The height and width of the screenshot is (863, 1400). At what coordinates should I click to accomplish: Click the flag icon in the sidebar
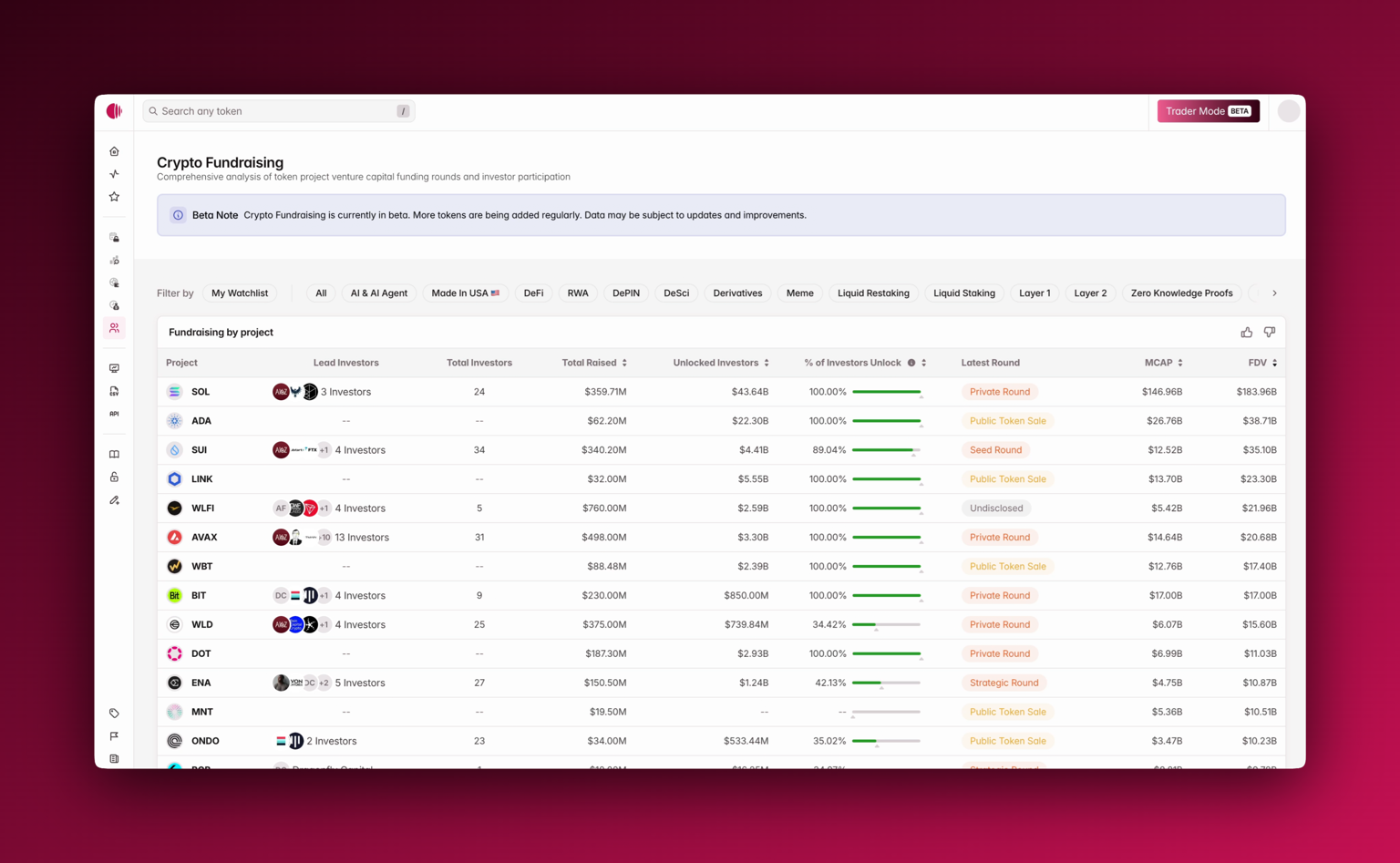(x=114, y=735)
